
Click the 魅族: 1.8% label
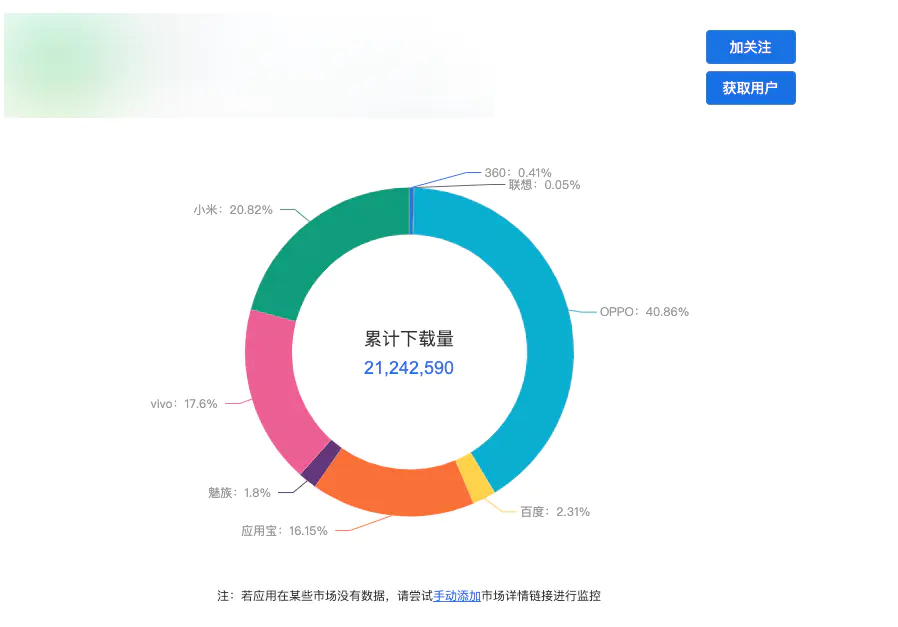coord(239,493)
